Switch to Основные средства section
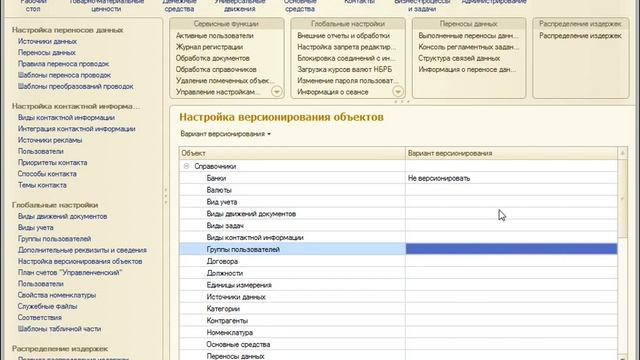 (300, 5)
